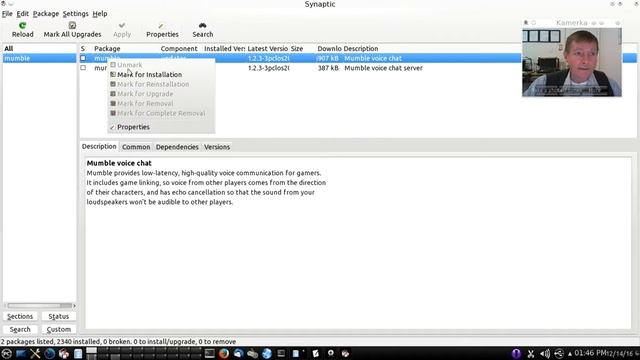Screen dimensions: 640x360
Task: Click the USB device notifier tray icon
Action: coord(559,353)
